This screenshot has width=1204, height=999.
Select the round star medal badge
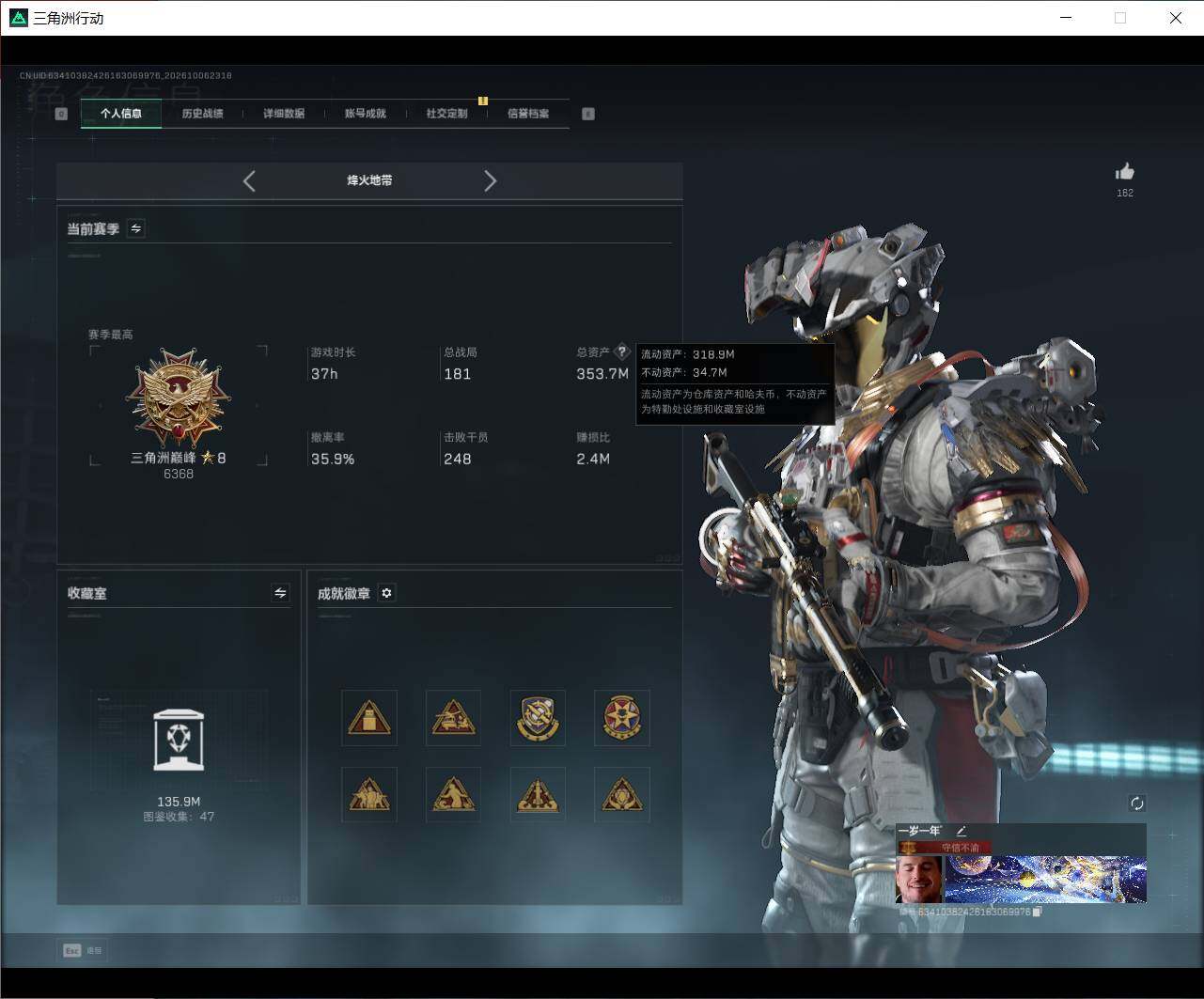click(x=622, y=718)
